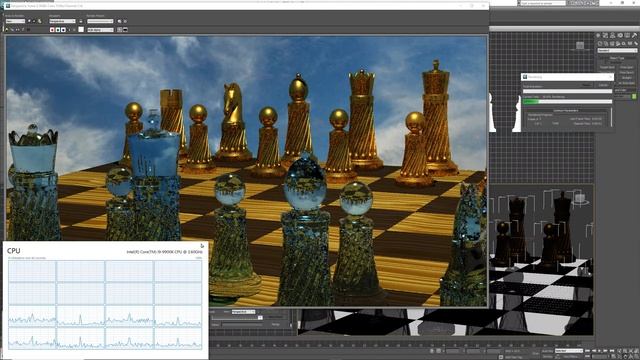The image size is (640, 360).
Task: Click the green current task progress bar
Action: (x=567, y=102)
